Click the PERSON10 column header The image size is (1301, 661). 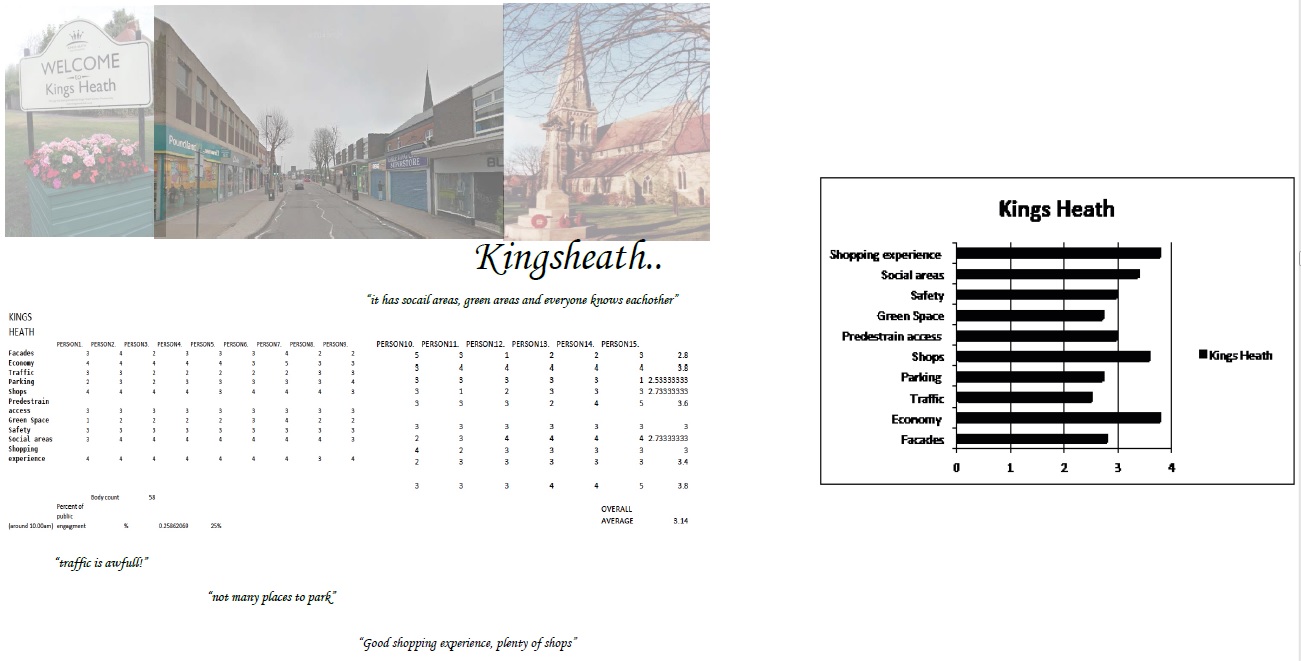coord(396,344)
